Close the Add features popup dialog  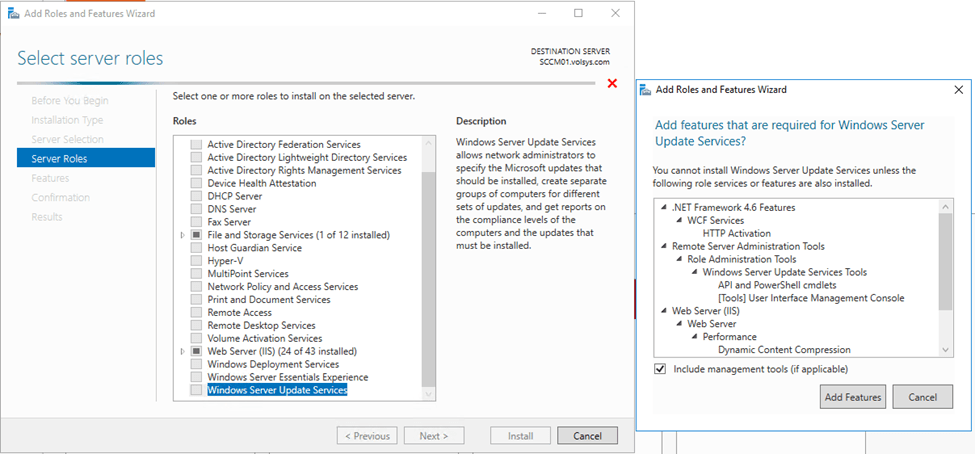[x=959, y=89]
